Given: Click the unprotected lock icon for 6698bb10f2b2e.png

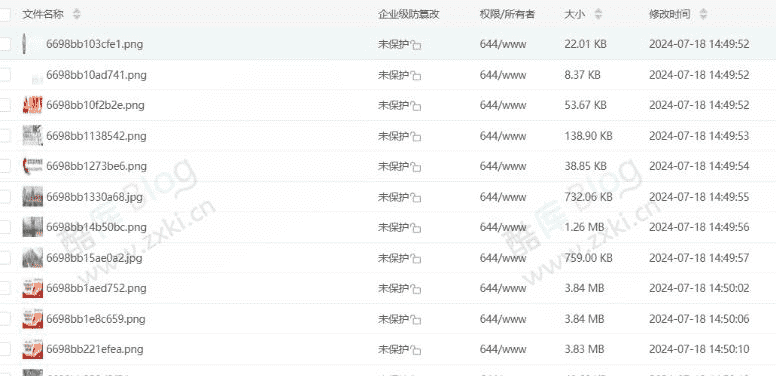Looking at the screenshot, I should (x=416, y=107).
